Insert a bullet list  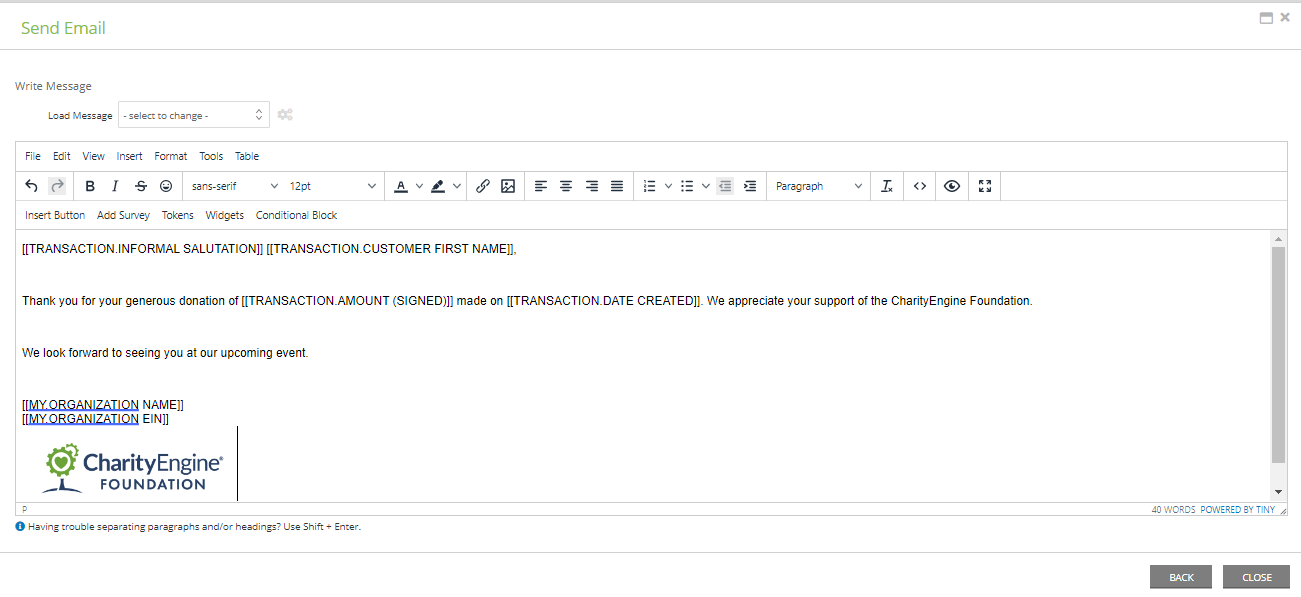click(x=687, y=186)
